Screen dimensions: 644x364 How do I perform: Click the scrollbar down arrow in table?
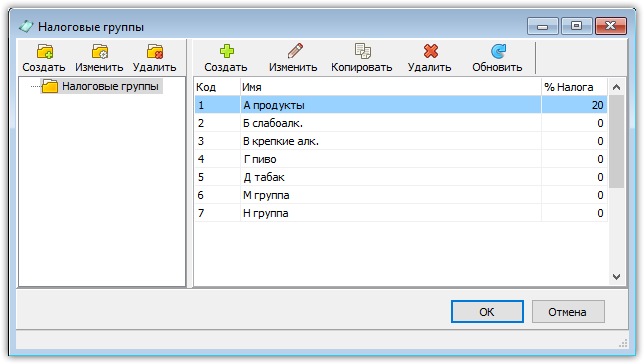tap(616, 277)
